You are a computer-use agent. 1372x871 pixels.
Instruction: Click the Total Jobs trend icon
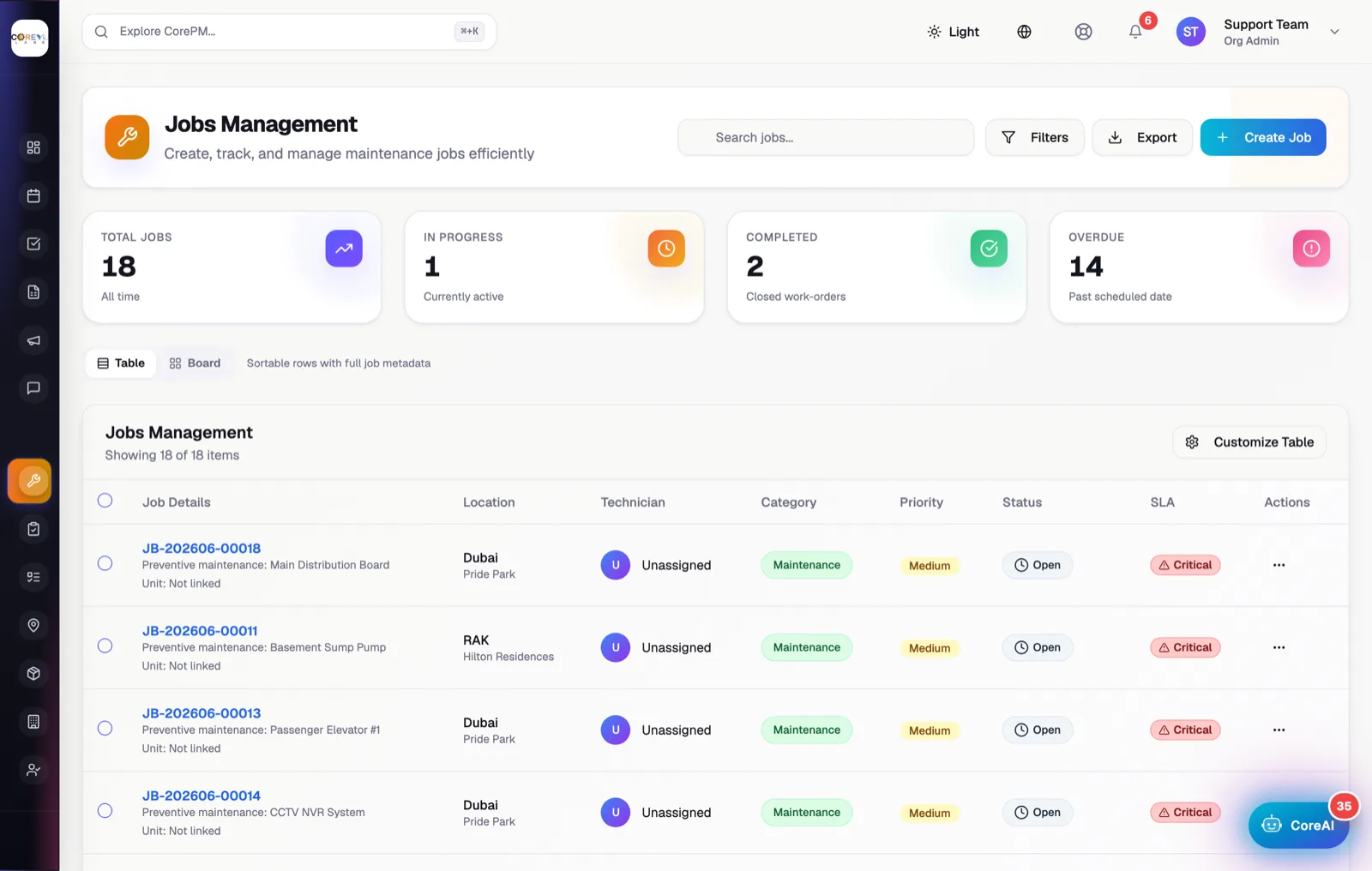coord(344,249)
